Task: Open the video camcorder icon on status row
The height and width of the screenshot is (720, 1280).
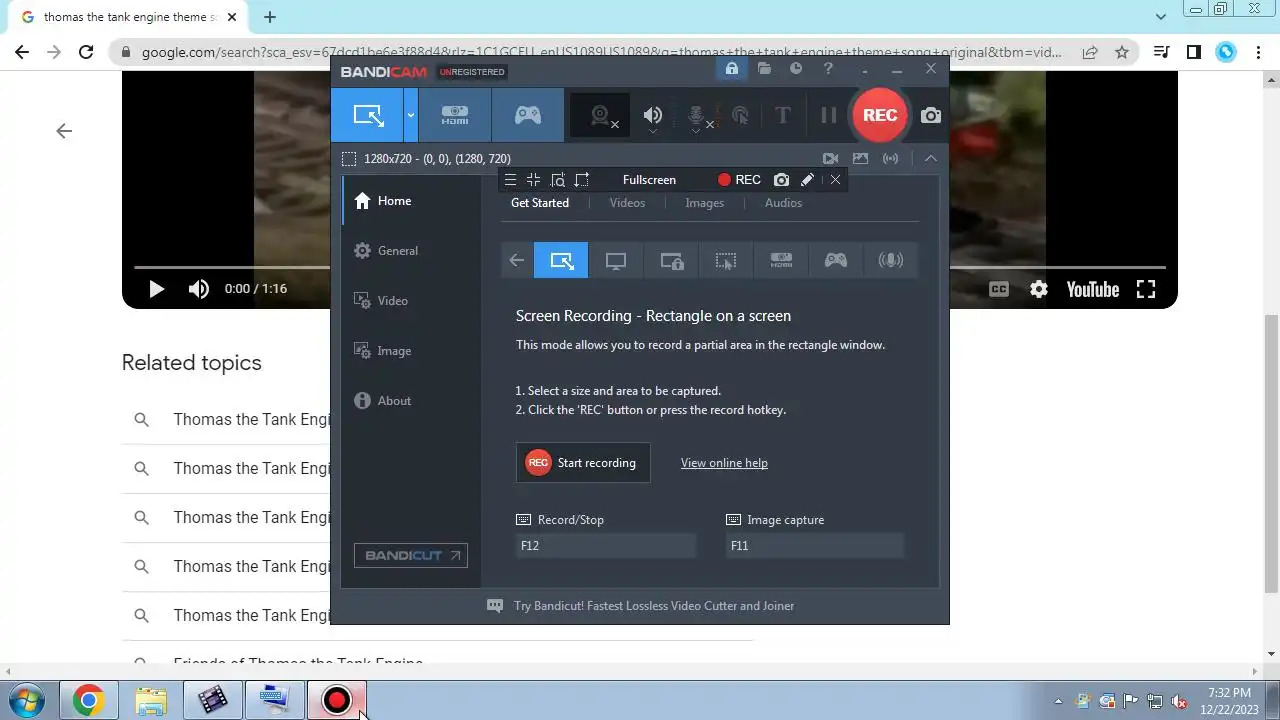Action: pyautogui.click(x=830, y=159)
